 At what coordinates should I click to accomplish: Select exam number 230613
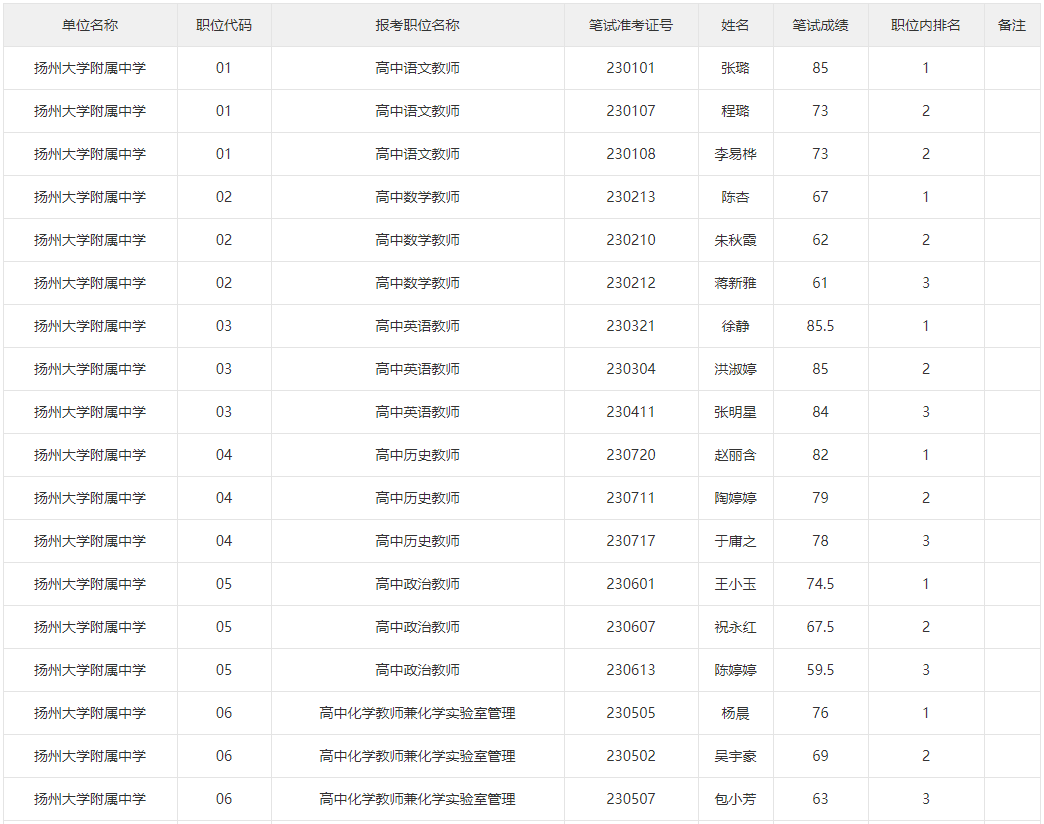(631, 670)
